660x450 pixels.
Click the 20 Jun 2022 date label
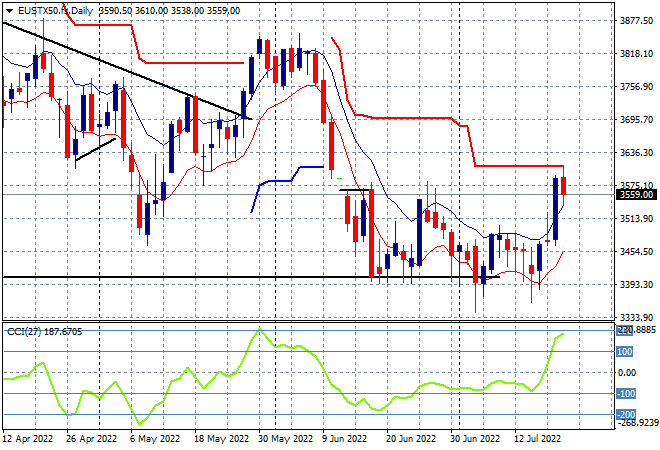[x=411, y=439]
